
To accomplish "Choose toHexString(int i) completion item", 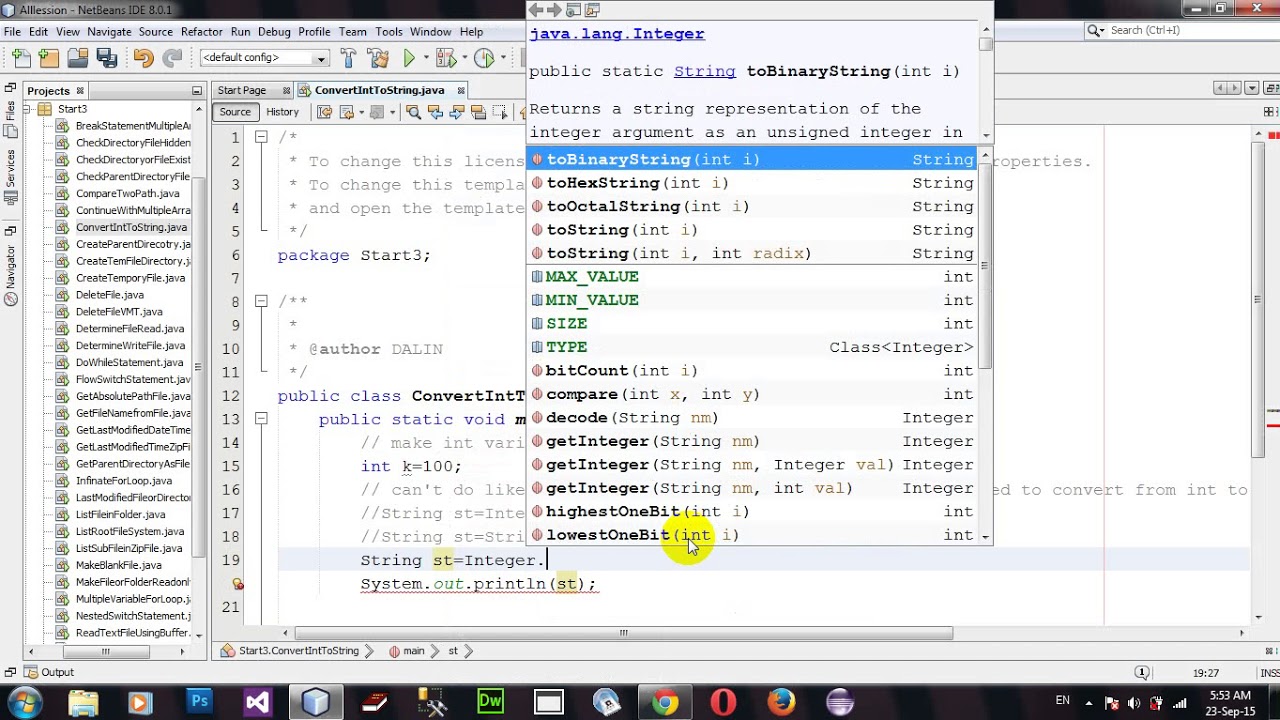I will (x=752, y=183).
